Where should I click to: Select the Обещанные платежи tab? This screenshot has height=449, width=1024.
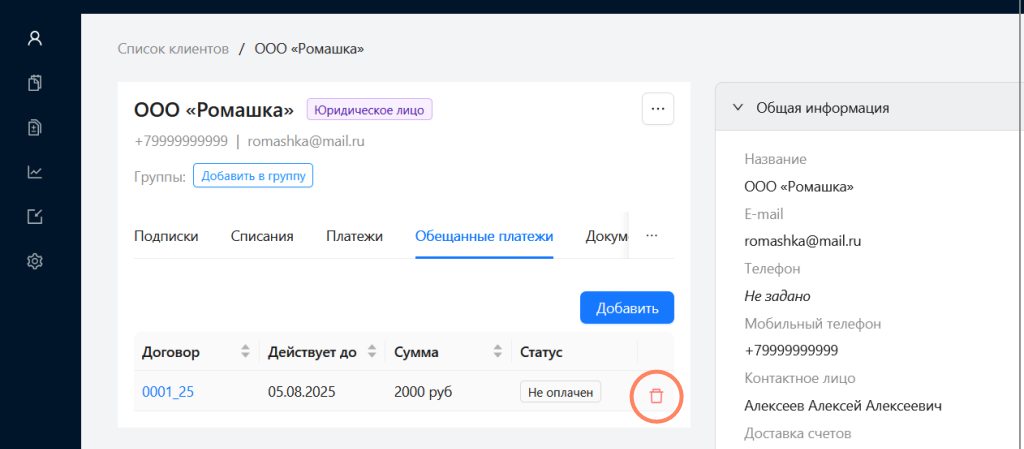484,236
